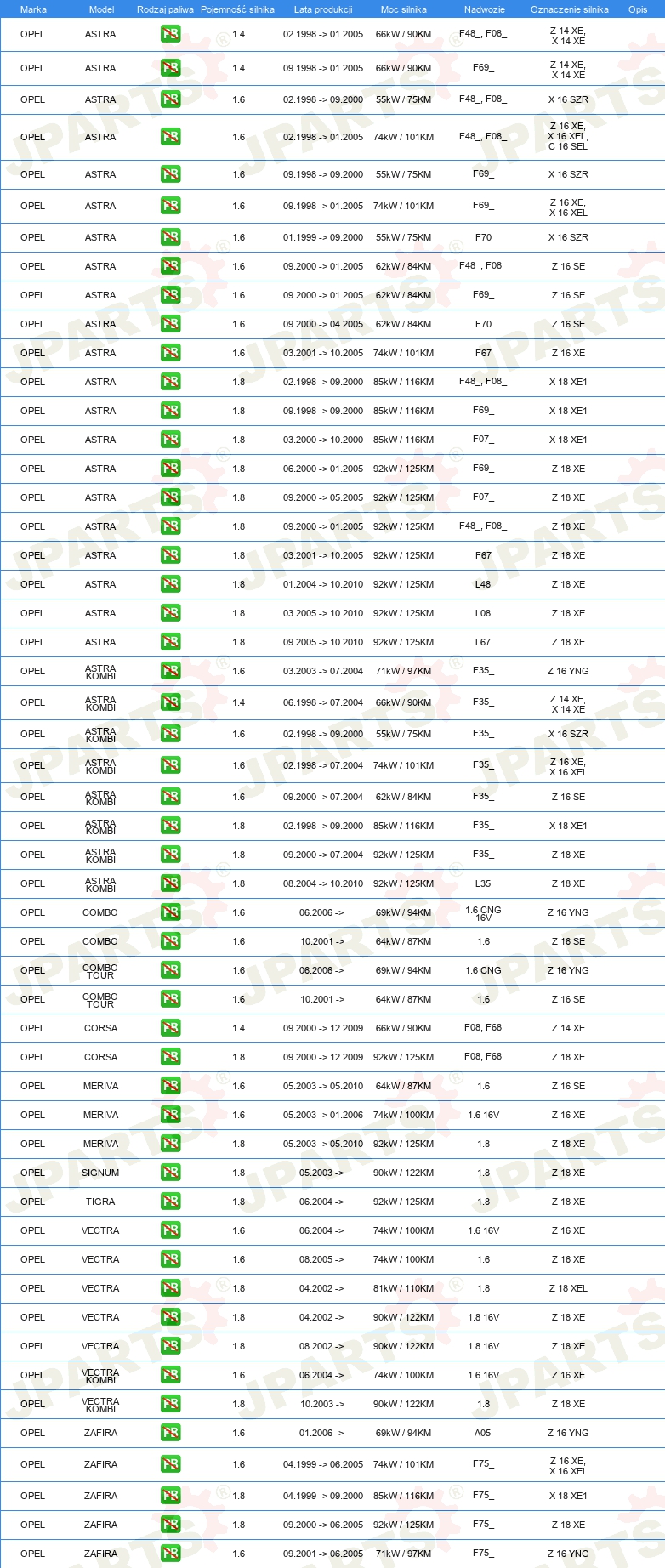665x1568 pixels.
Task: Select the 09.2001 -> 06.2005 production dates
Action: [323, 1554]
